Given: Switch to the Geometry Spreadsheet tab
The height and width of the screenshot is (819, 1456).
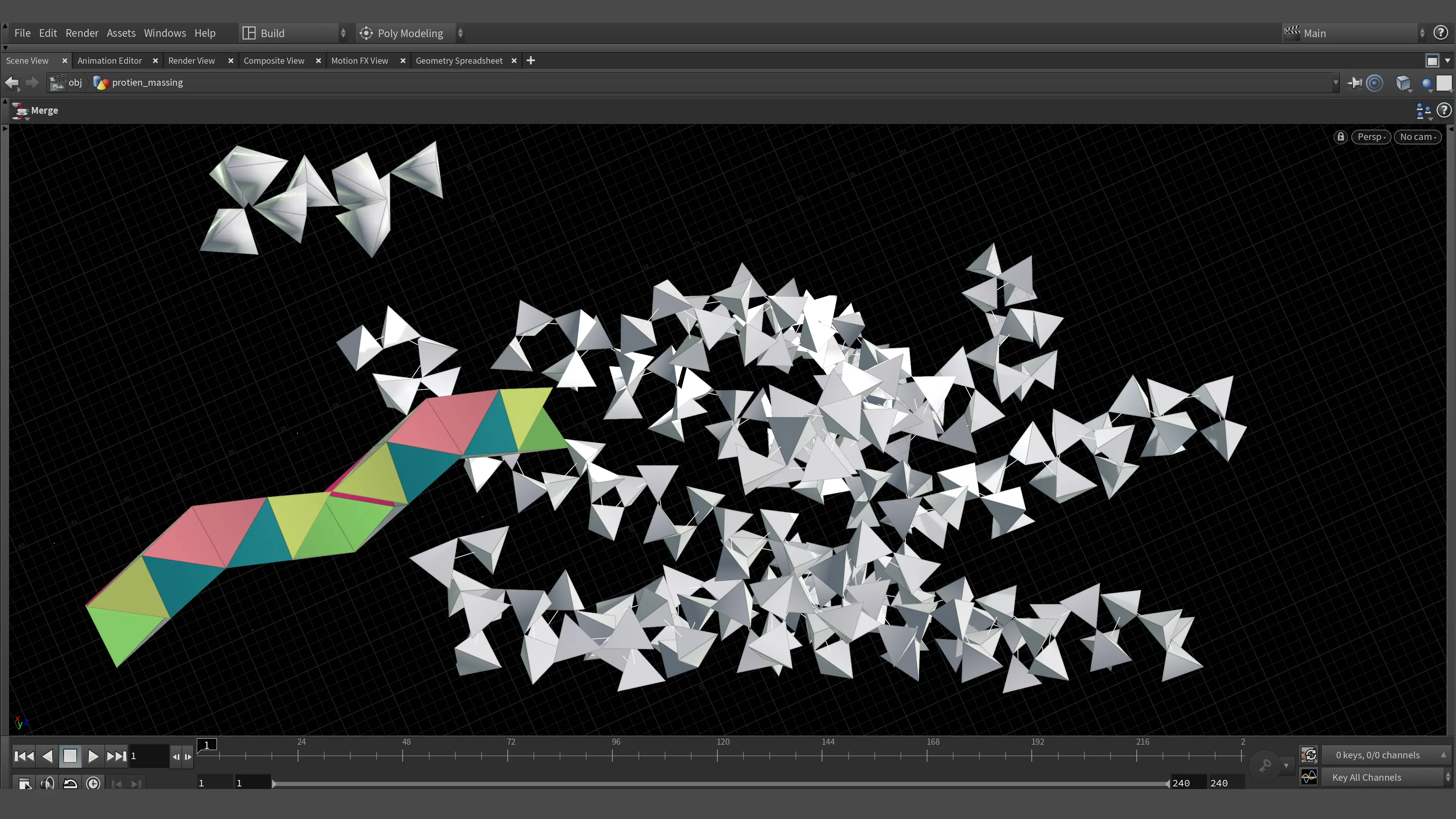Looking at the screenshot, I should point(459,61).
